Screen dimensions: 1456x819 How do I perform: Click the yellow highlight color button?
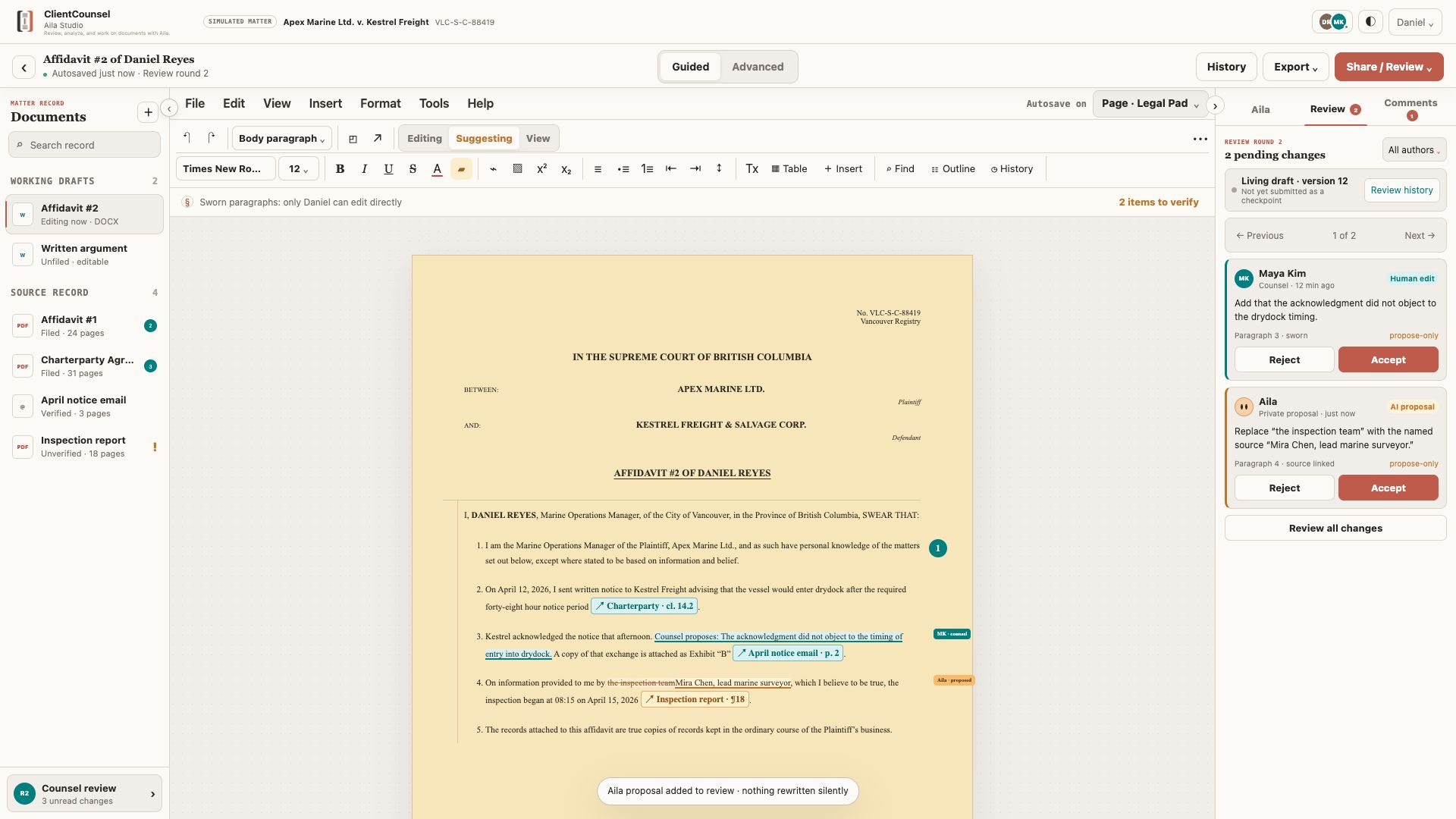coord(461,169)
